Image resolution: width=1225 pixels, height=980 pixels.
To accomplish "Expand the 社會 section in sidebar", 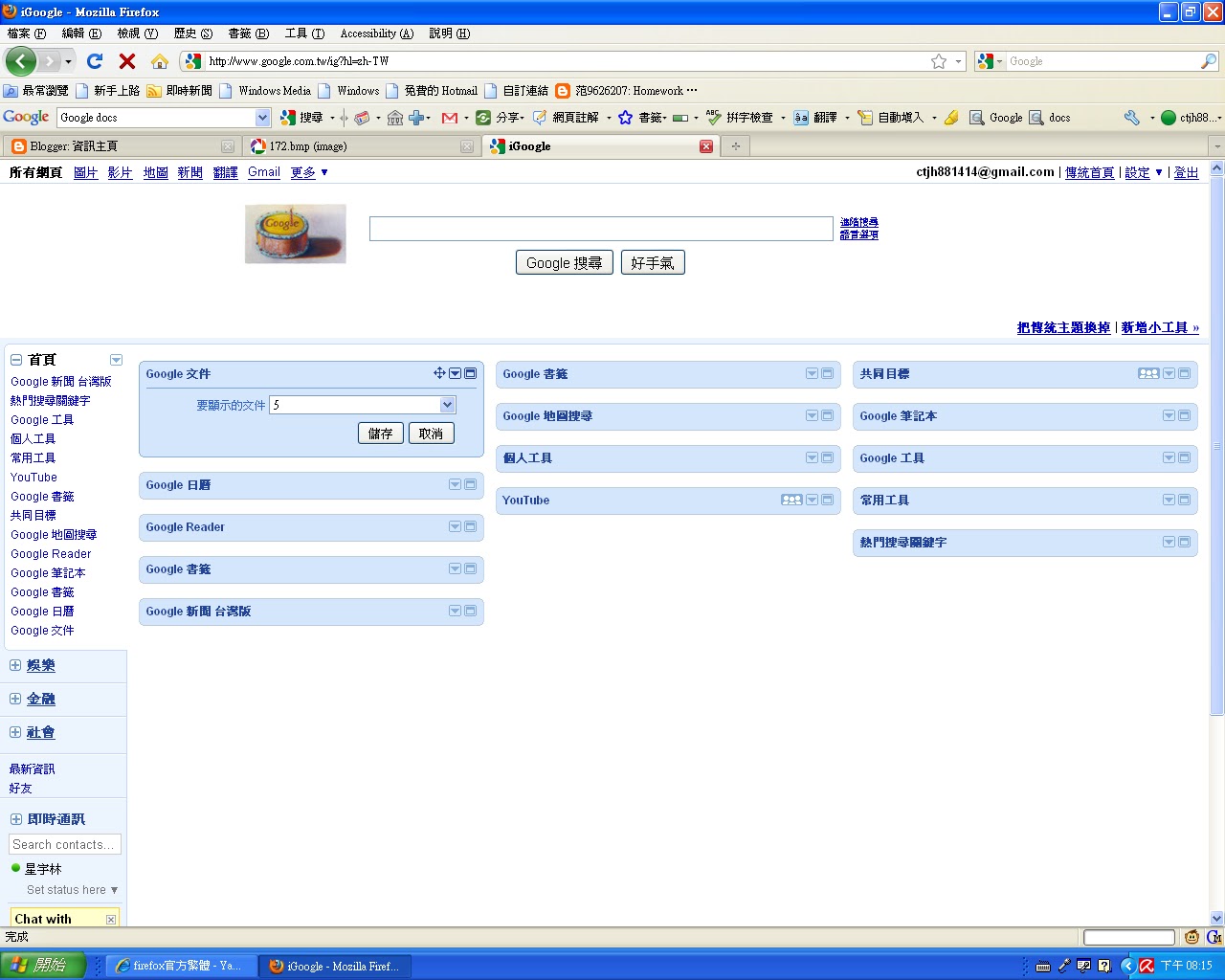I will tap(15, 732).
